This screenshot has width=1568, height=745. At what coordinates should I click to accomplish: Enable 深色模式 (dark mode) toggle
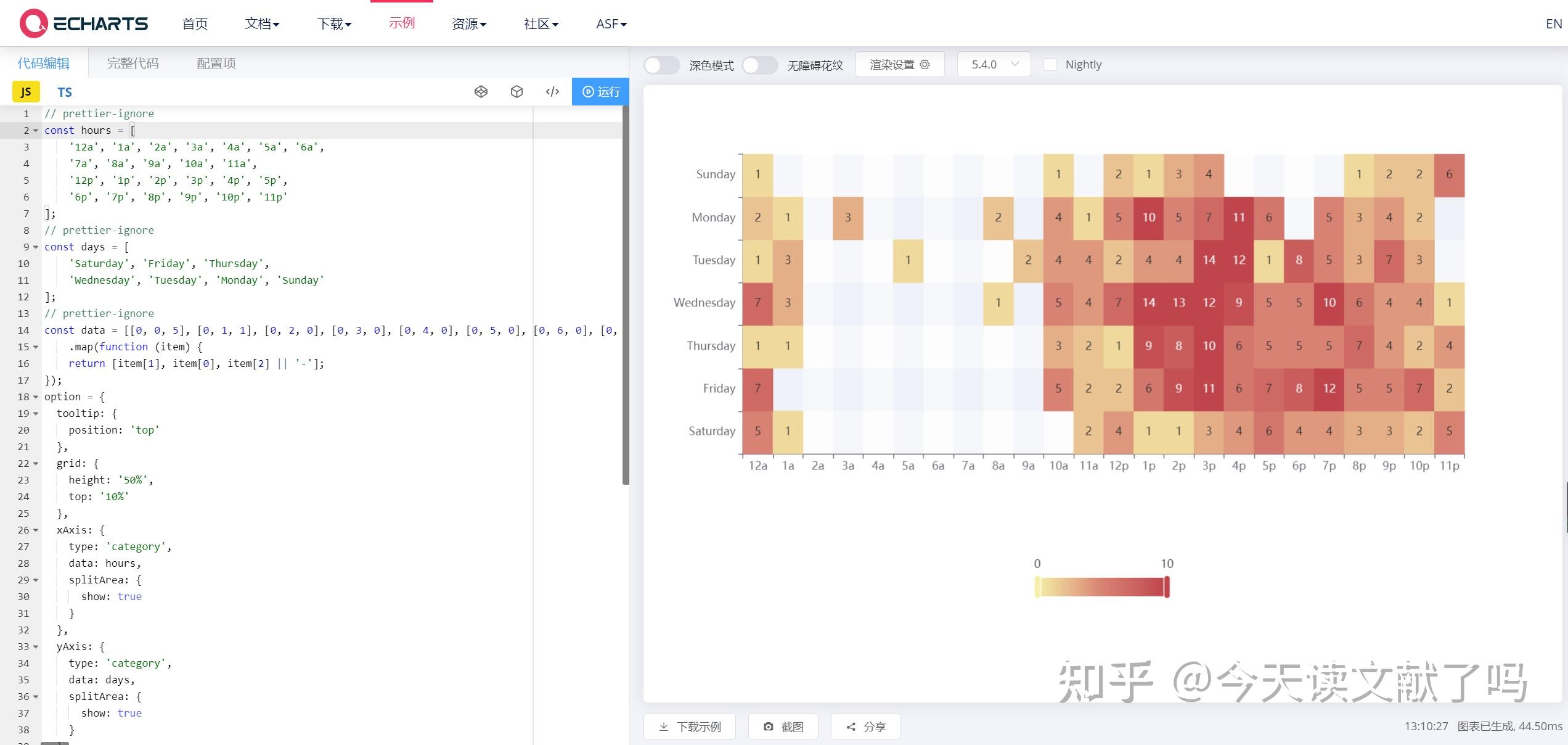tap(662, 64)
